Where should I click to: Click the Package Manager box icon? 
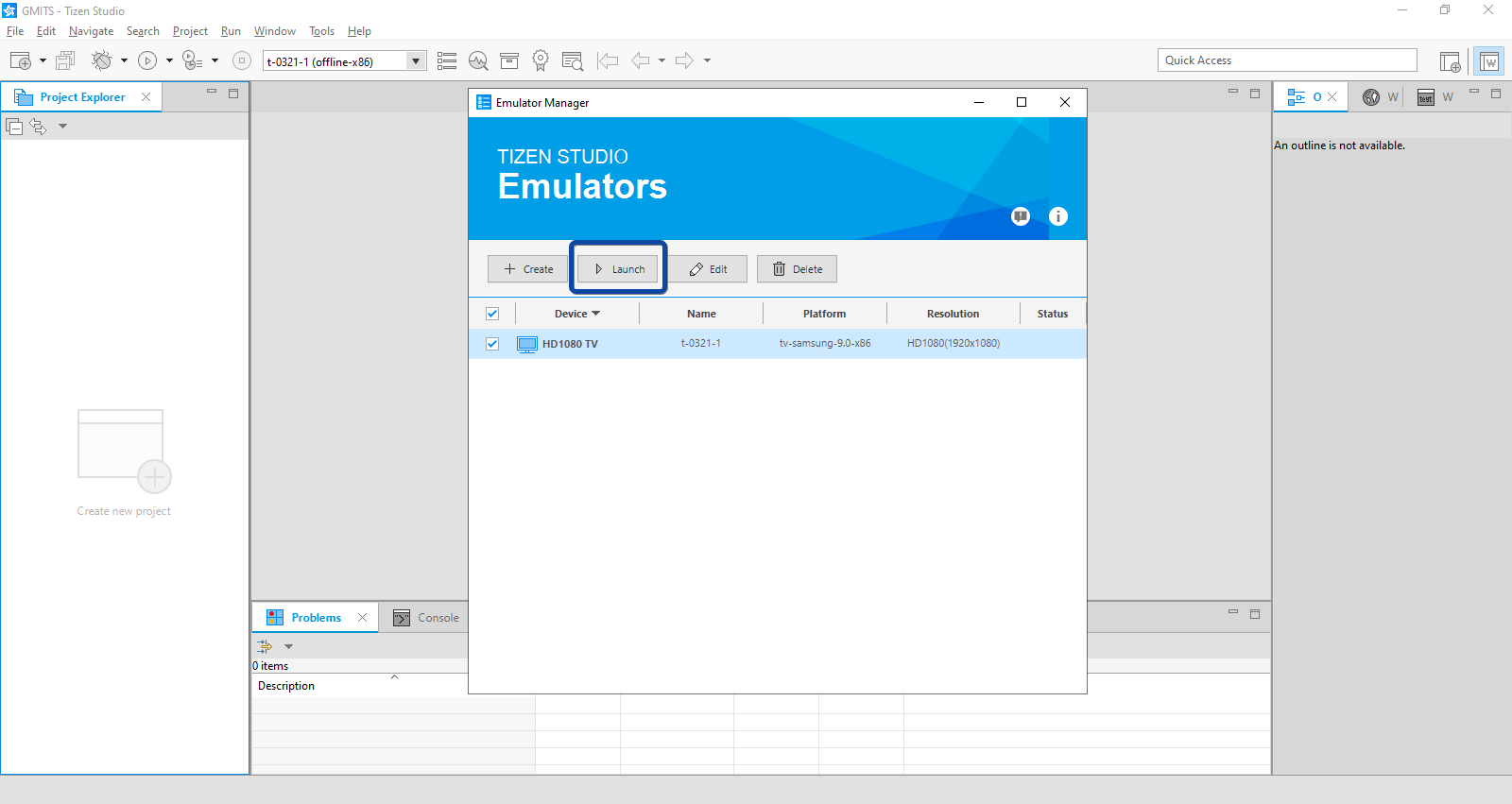pyautogui.click(x=509, y=60)
